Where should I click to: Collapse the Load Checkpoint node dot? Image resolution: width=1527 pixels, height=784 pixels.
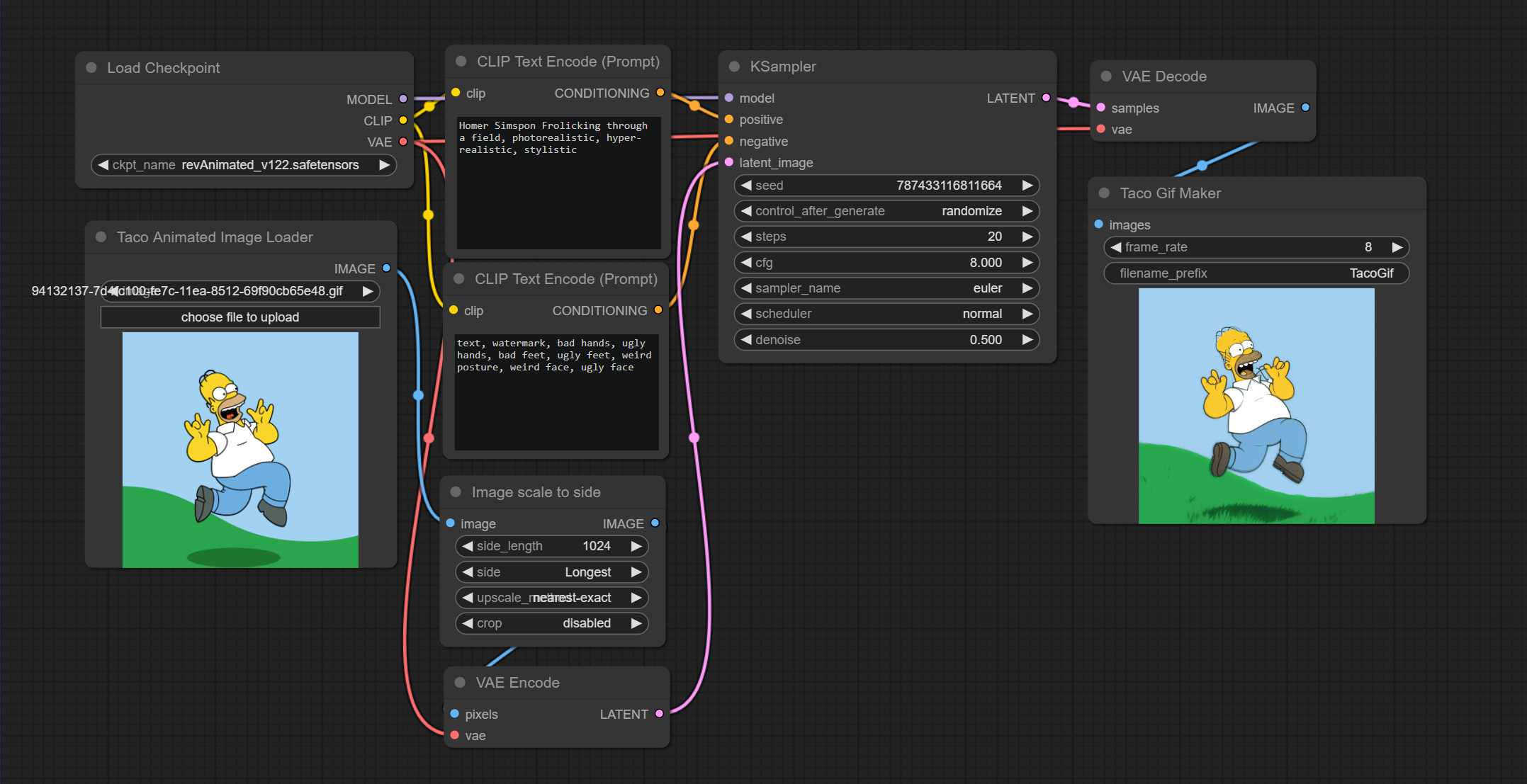point(91,68)
